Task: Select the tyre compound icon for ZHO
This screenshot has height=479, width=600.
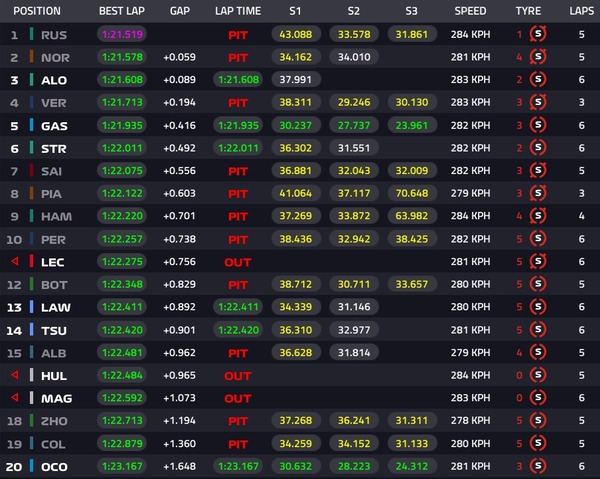Action: pyautogui.click(x=538, y=422)
